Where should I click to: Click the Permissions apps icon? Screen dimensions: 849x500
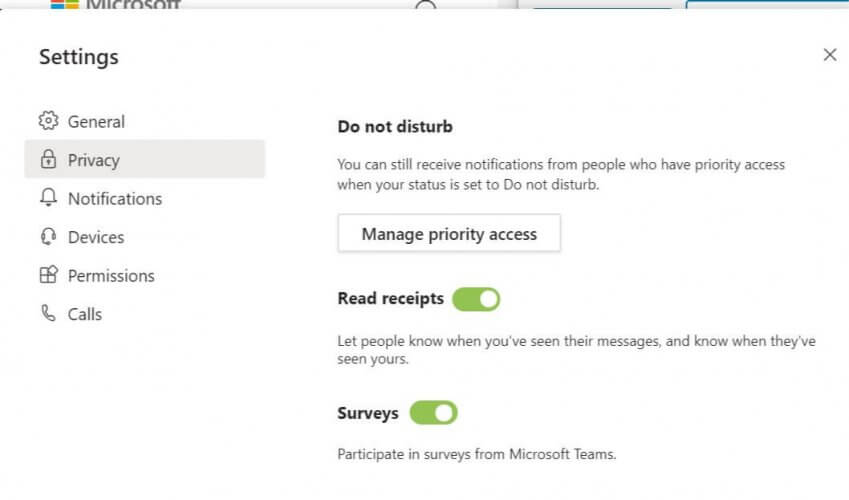coord(48,275)
